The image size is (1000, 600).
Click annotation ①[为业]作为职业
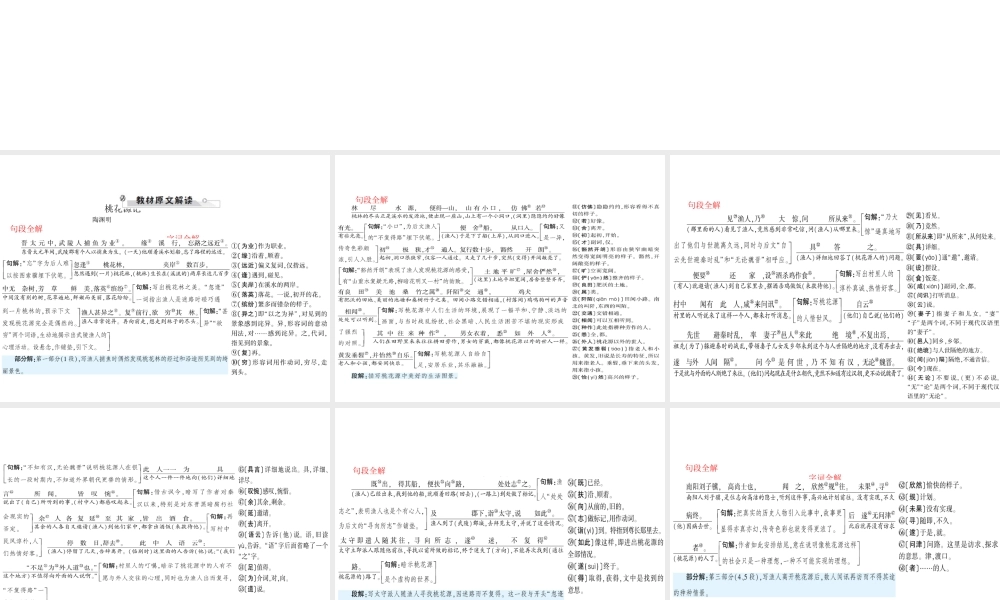pos(258,246)
